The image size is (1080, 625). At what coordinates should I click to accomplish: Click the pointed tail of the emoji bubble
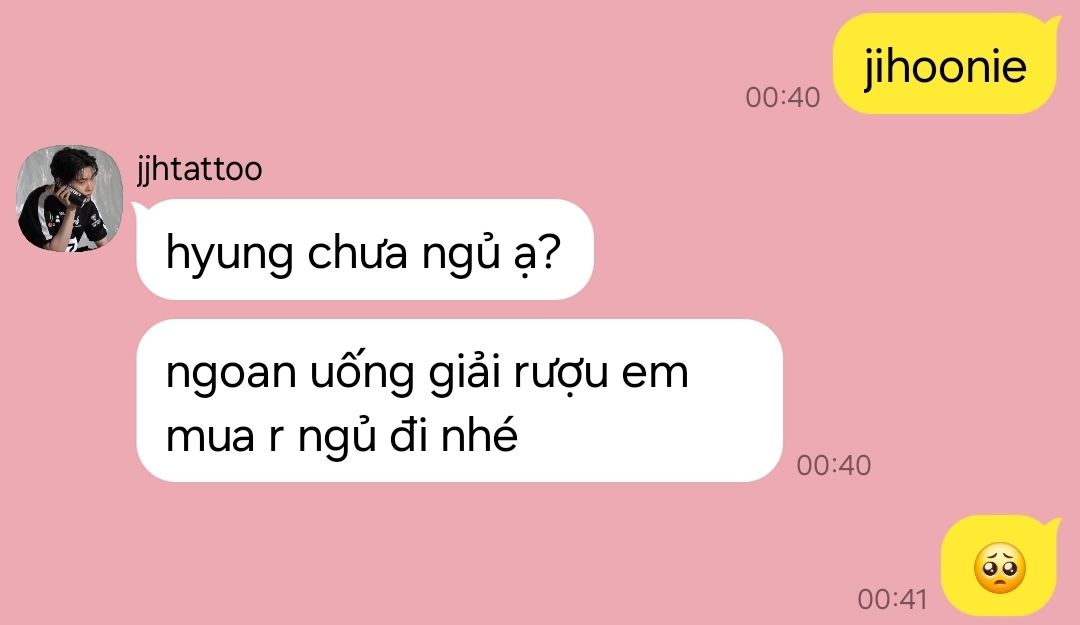1053,528
